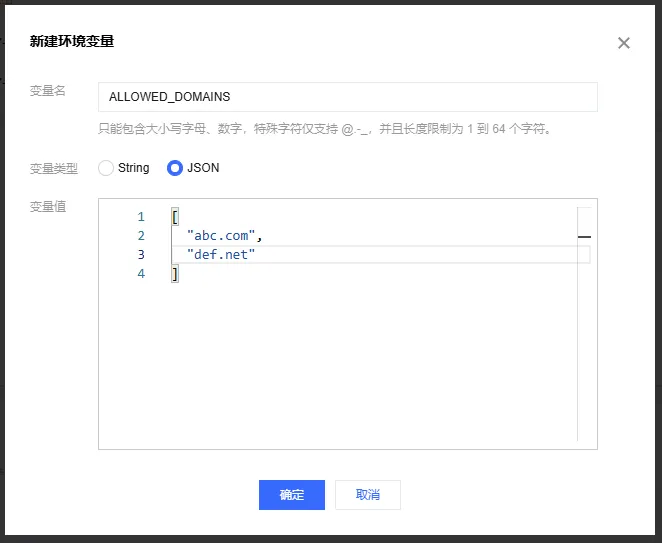Click the variable name hint text
662x543 pixels.
[325, 128]
